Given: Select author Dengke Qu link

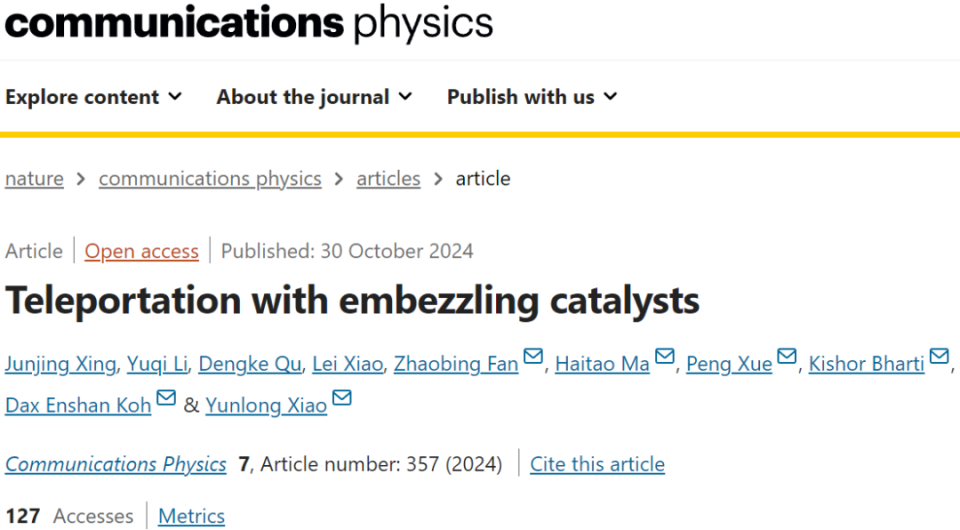Looking at the screenshot, I should coord(250,364).
